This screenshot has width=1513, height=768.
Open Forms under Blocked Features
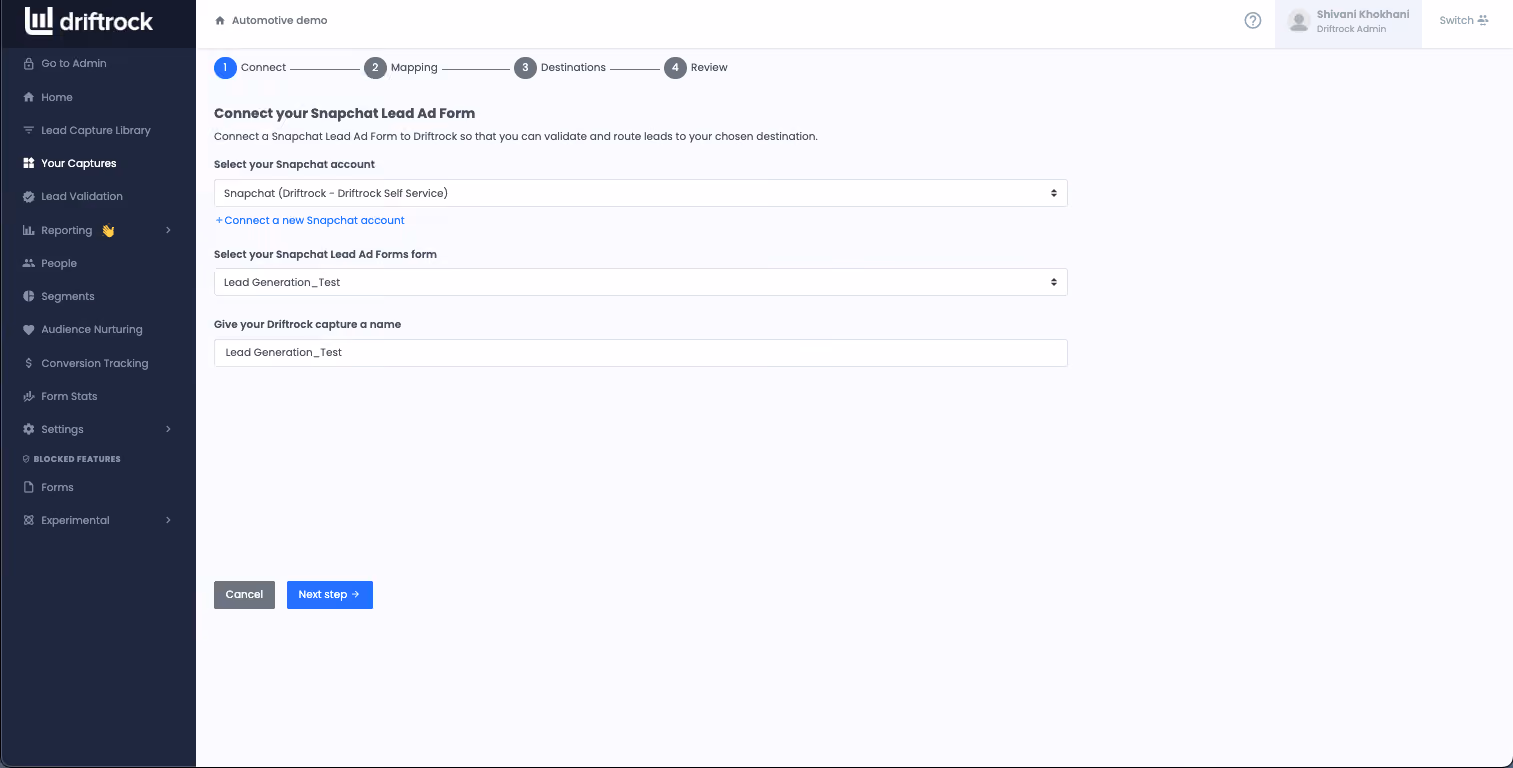pyautogui.click(x=57, y=487)
